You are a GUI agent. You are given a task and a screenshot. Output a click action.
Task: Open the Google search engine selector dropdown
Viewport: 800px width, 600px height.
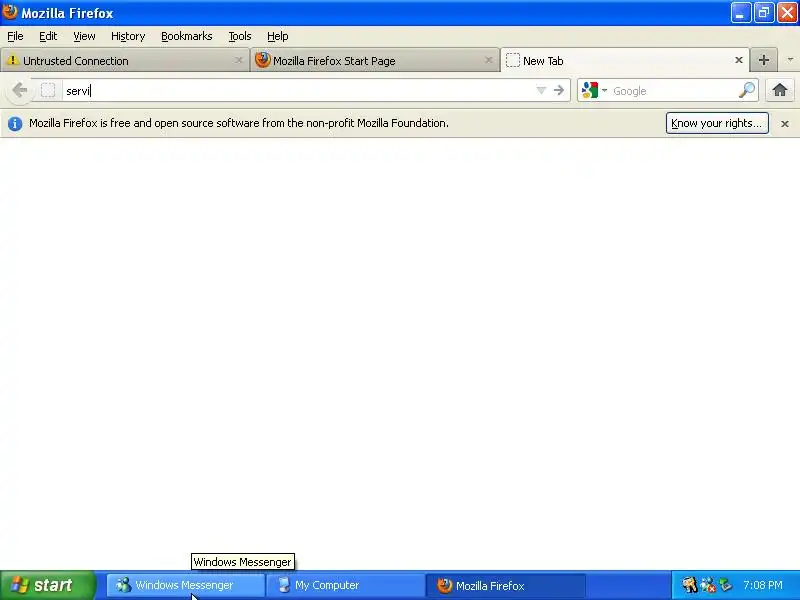[594, 90]
